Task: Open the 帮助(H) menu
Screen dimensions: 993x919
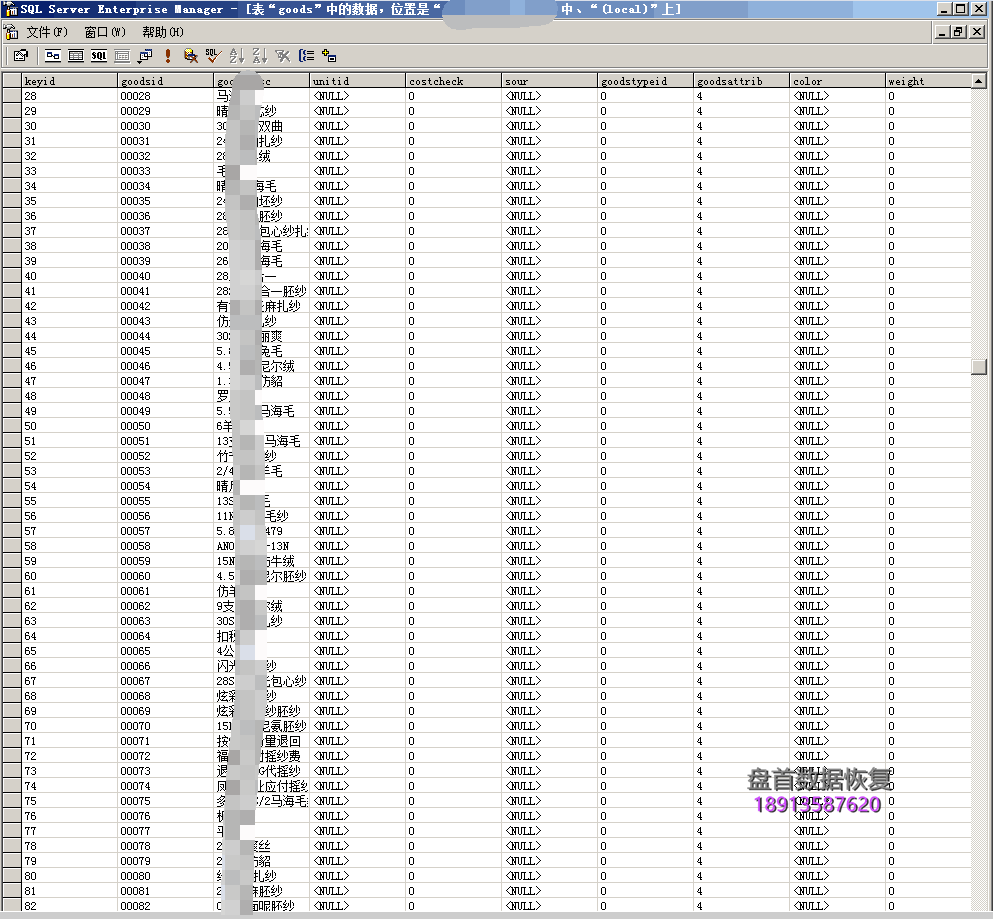Action: pos(162,32)
